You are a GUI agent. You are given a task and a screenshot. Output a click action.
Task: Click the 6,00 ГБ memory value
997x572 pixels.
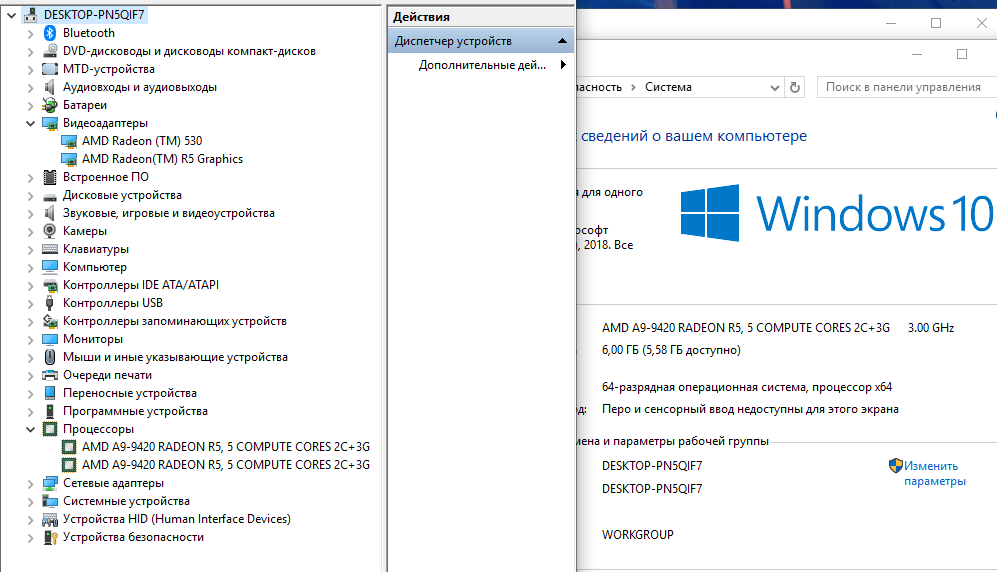[671, 350]
